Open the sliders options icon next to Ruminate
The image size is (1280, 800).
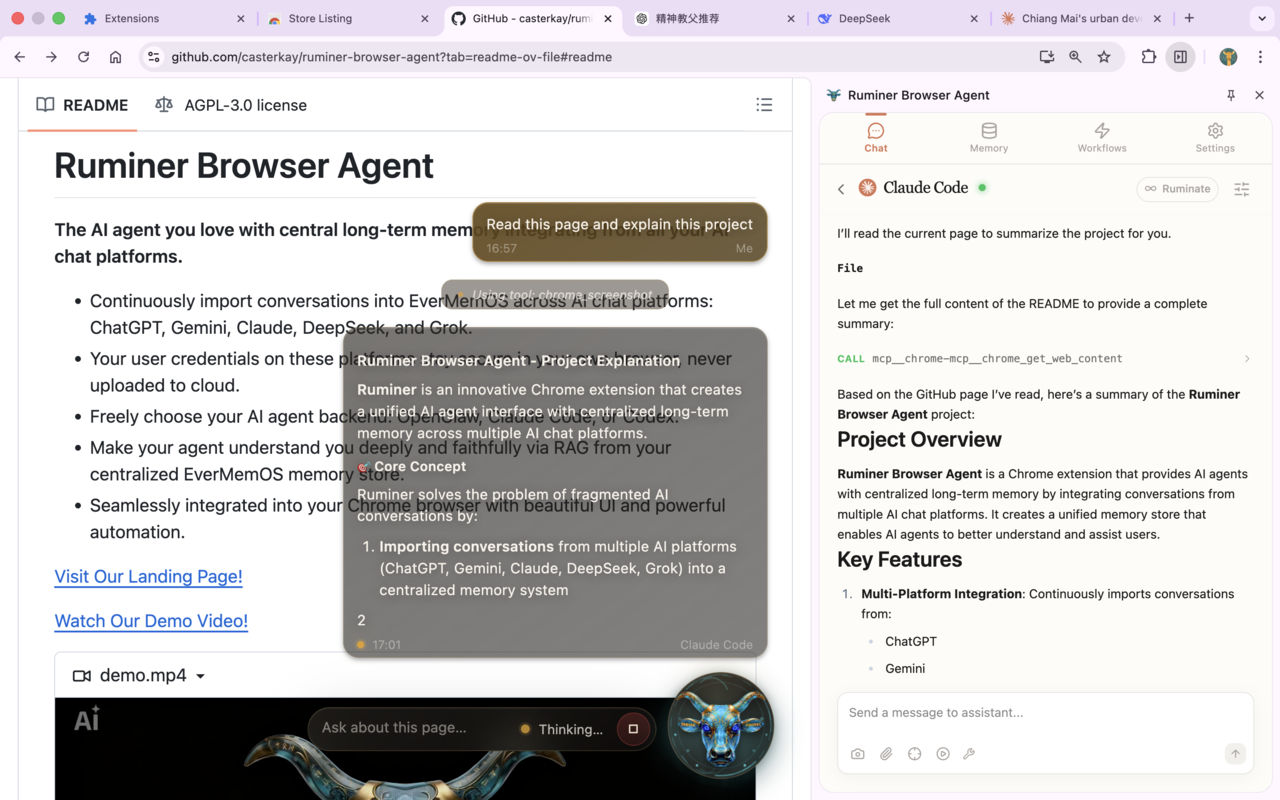pyautogui.click(x=1242, y=189)
